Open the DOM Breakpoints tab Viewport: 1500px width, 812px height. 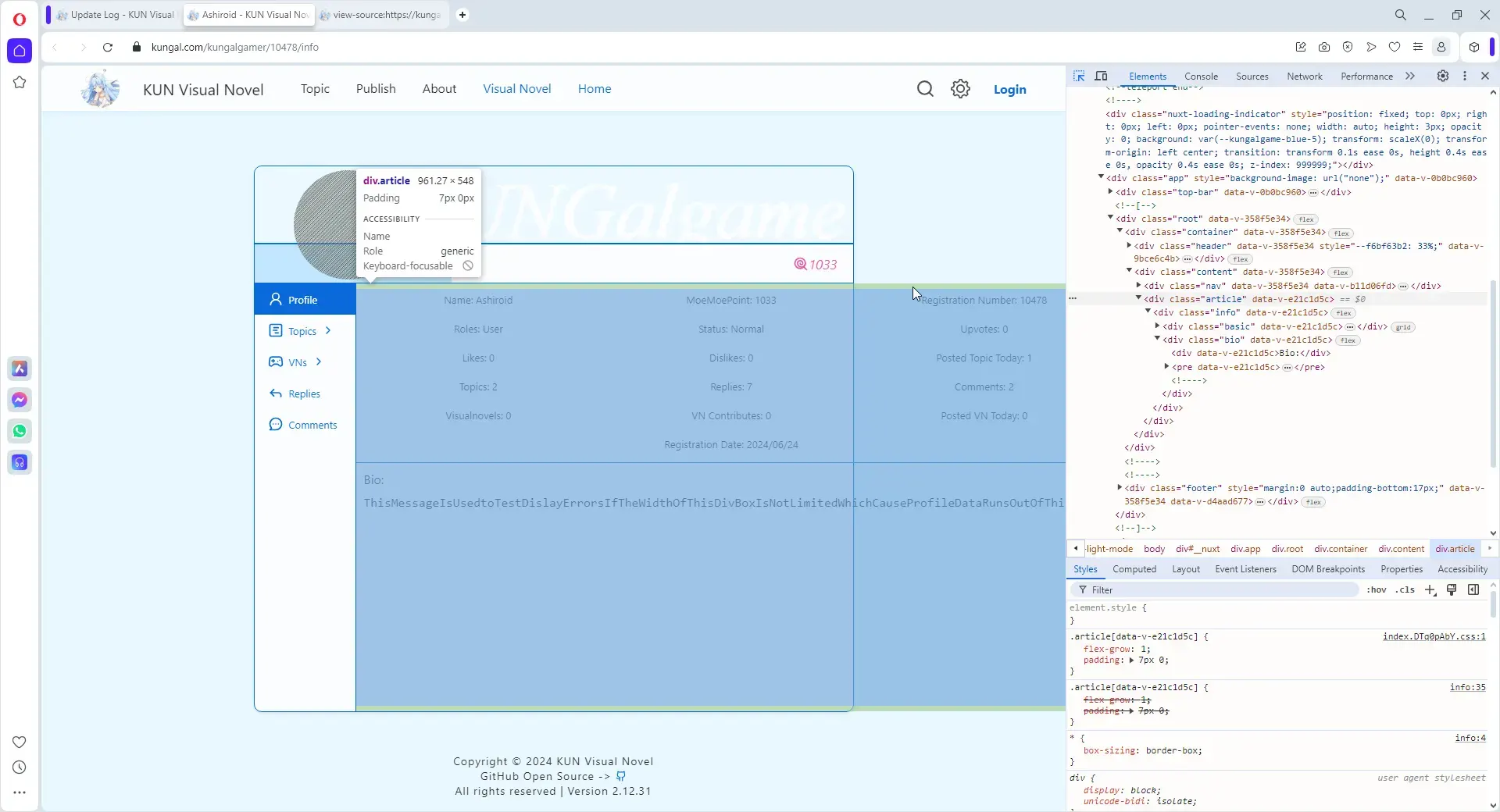click(1328, 569)
